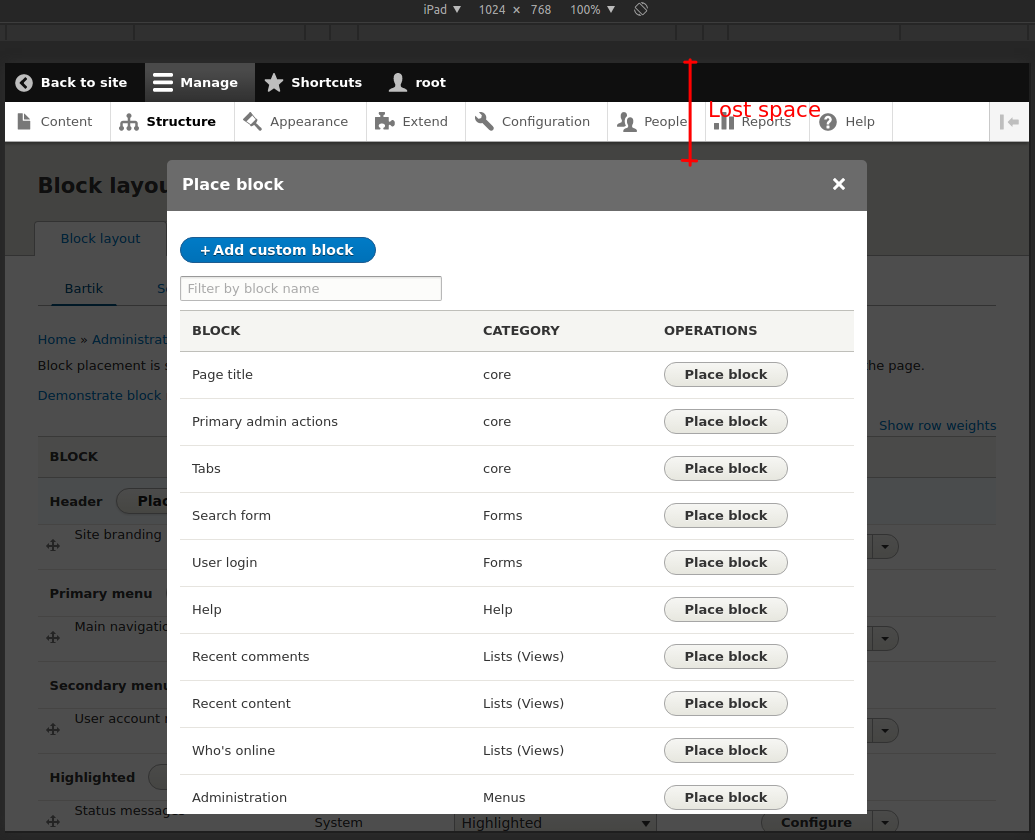Screen dimensions: 1035x840
Task: Click the Back to site arrow icon
Action: coord(24,82)
